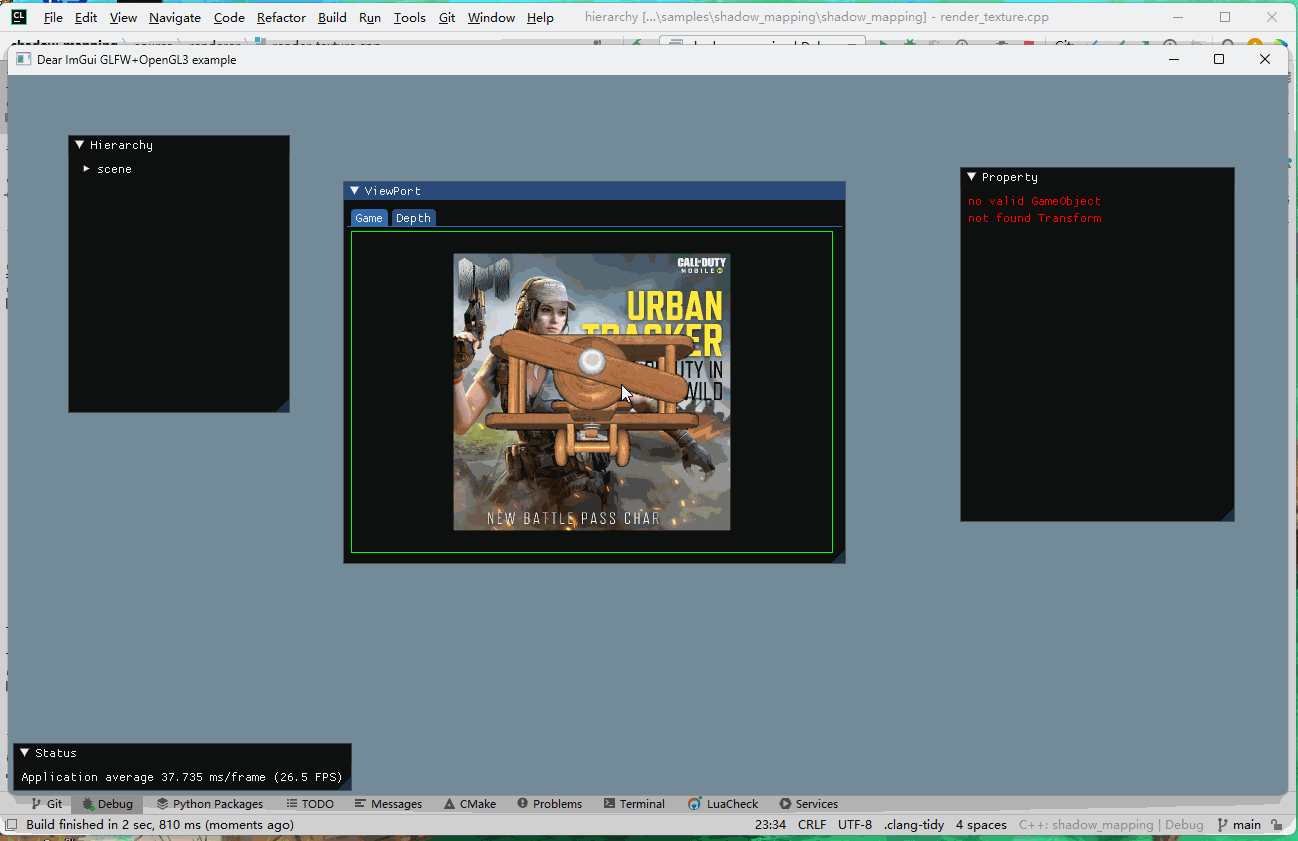Open the Git tool window
This screenshot has width=1298, height=841.
46,804
